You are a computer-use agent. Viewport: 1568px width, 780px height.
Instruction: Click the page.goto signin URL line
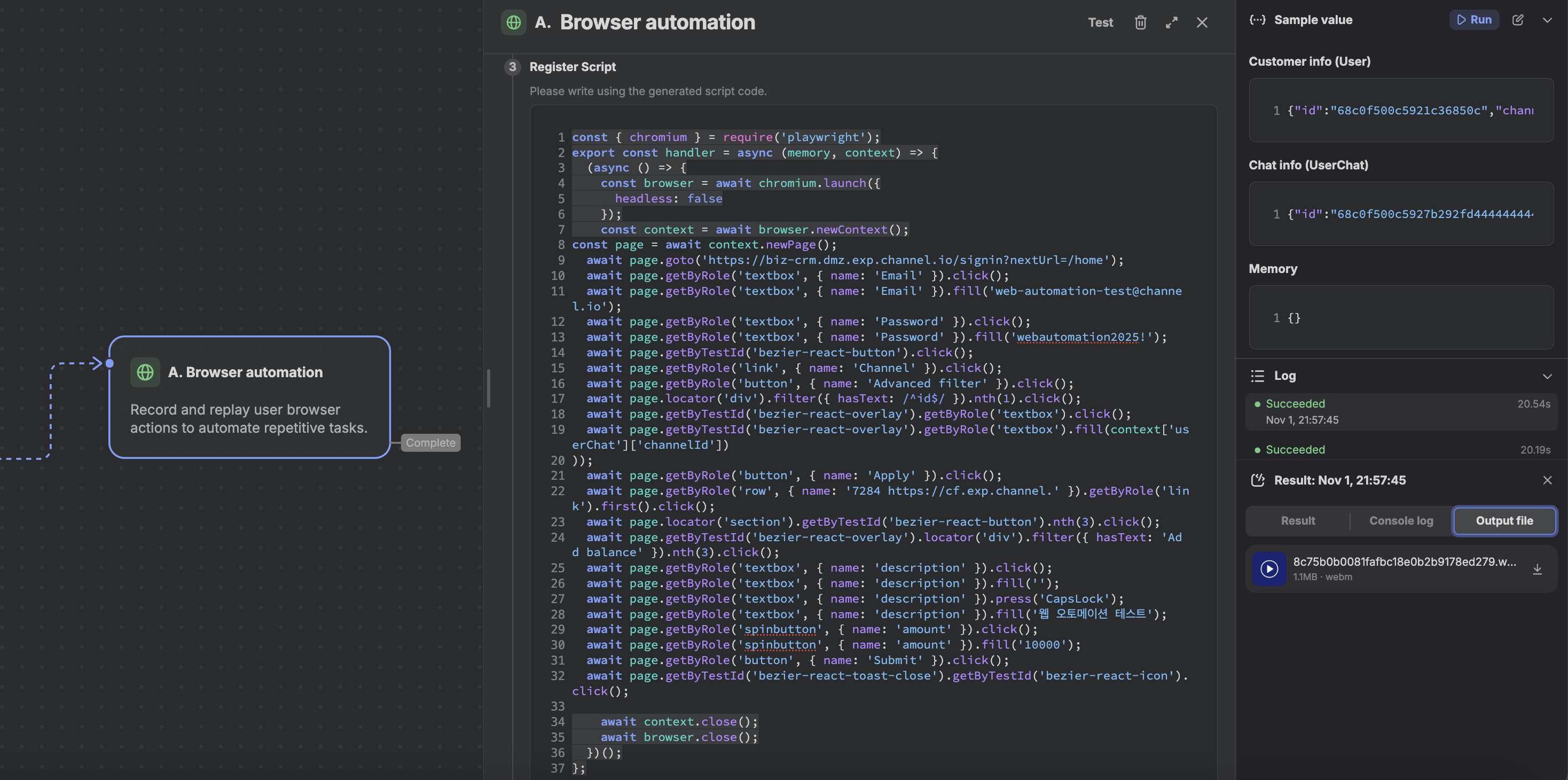[x=854, y=260]
